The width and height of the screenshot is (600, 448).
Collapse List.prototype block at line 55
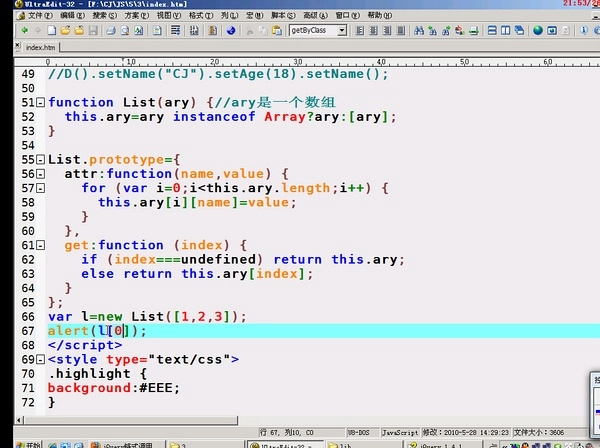pos(40,160)
